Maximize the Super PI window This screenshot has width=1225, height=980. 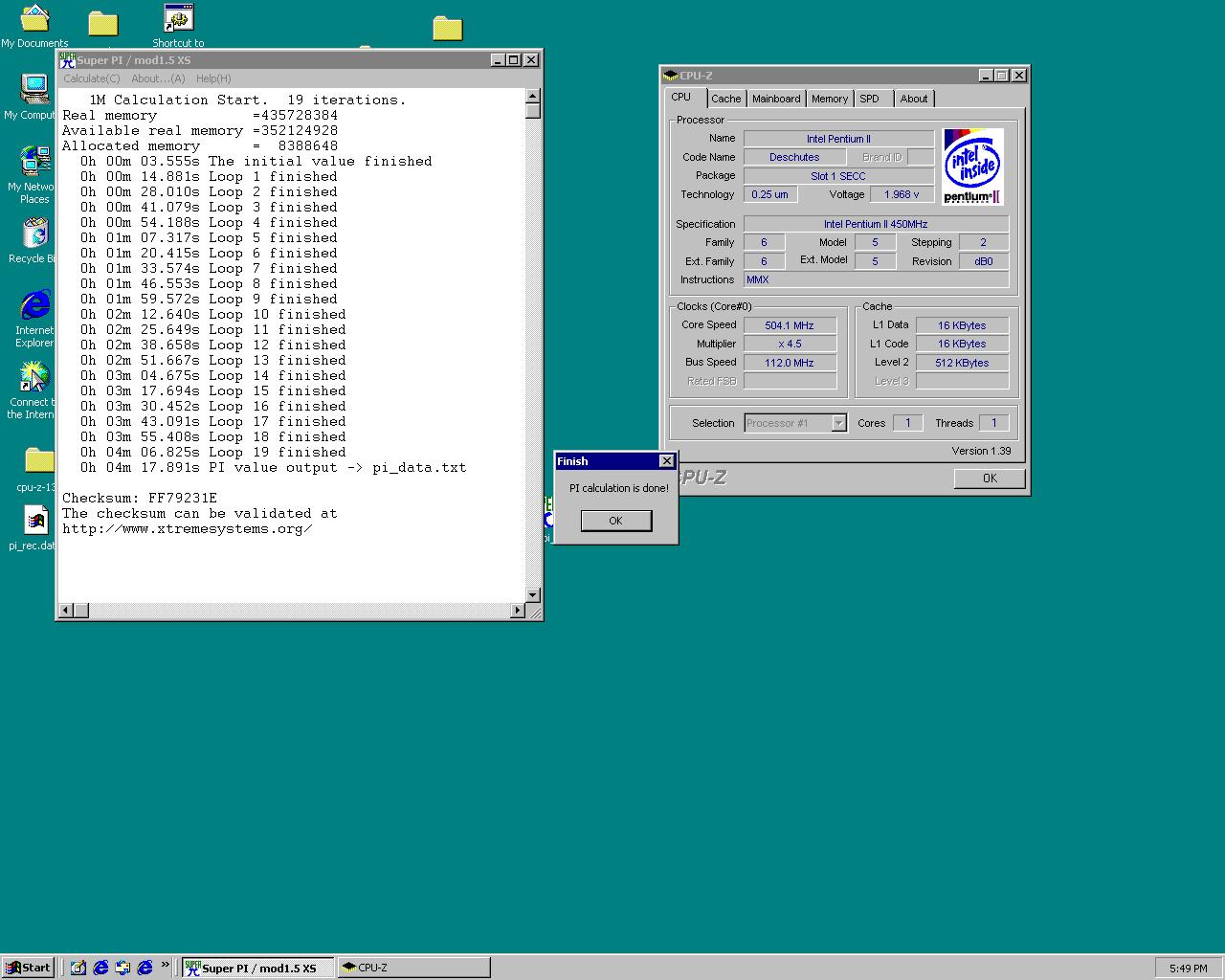[514, 59]
